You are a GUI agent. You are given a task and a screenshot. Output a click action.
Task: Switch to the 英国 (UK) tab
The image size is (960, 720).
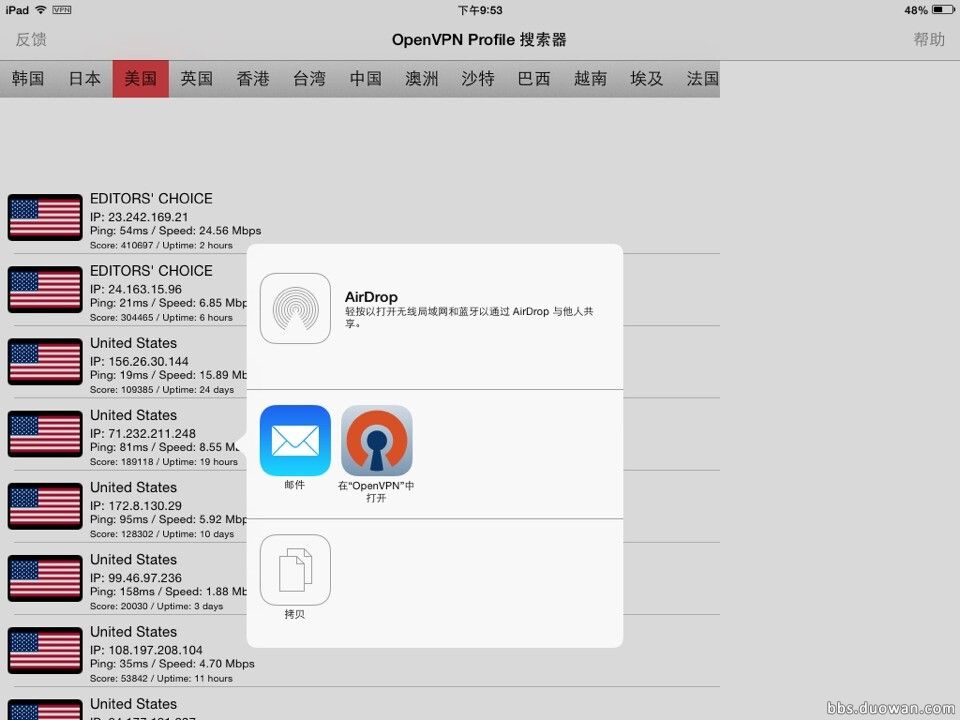pyautogui.click(x=197, y=78)
